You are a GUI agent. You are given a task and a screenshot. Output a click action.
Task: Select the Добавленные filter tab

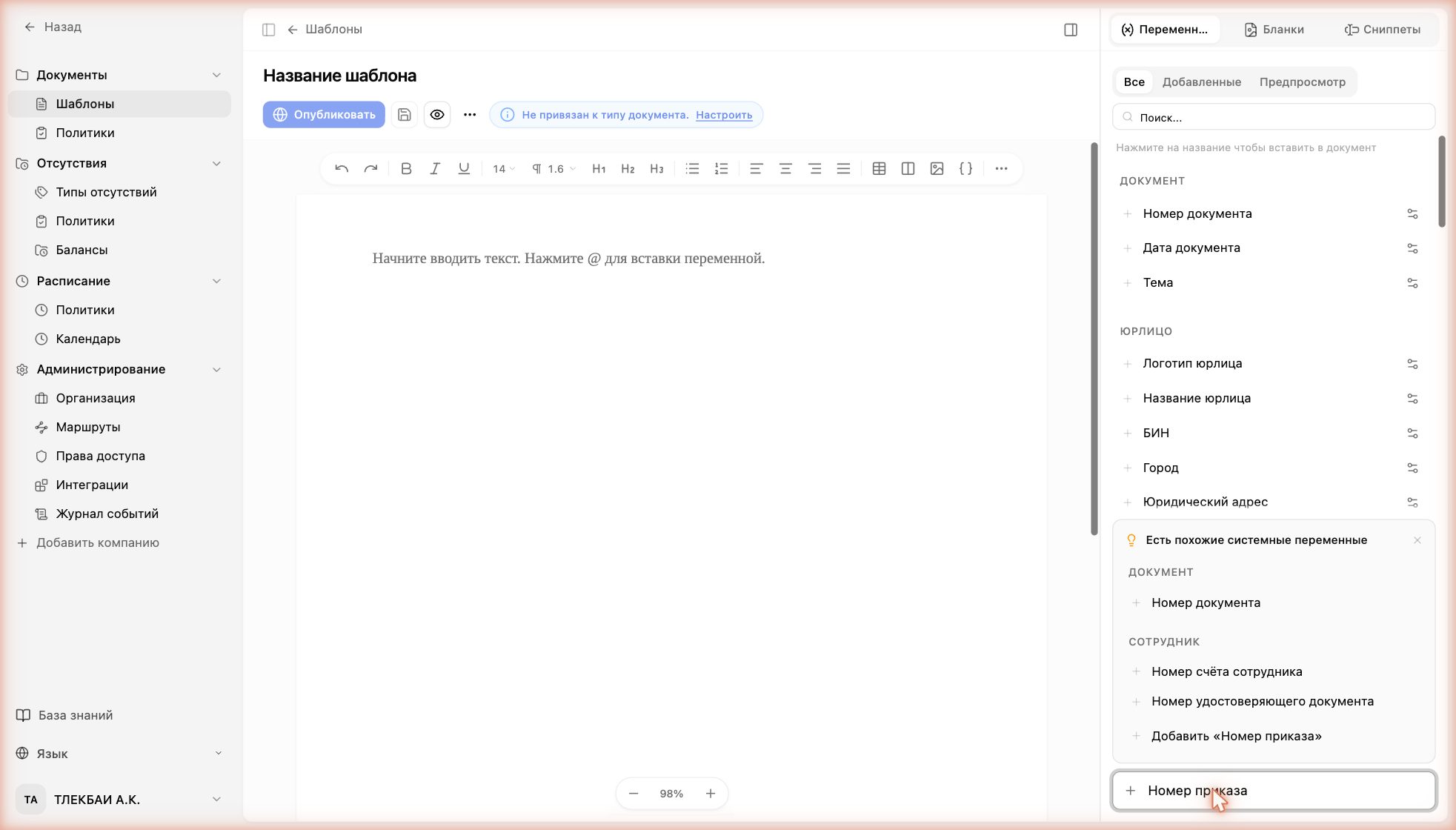click(1201, 82)
